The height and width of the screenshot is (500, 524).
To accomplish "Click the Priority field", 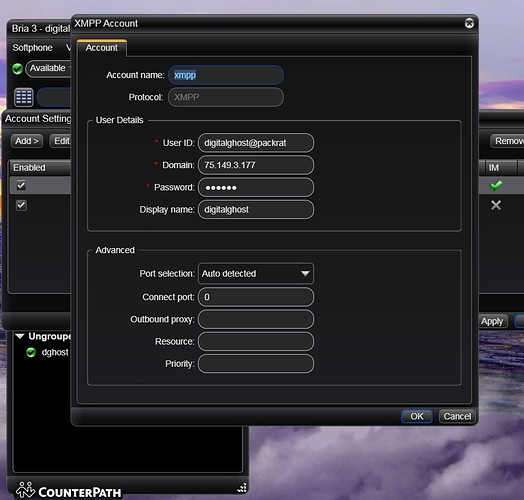I will [x=256, y=364].
